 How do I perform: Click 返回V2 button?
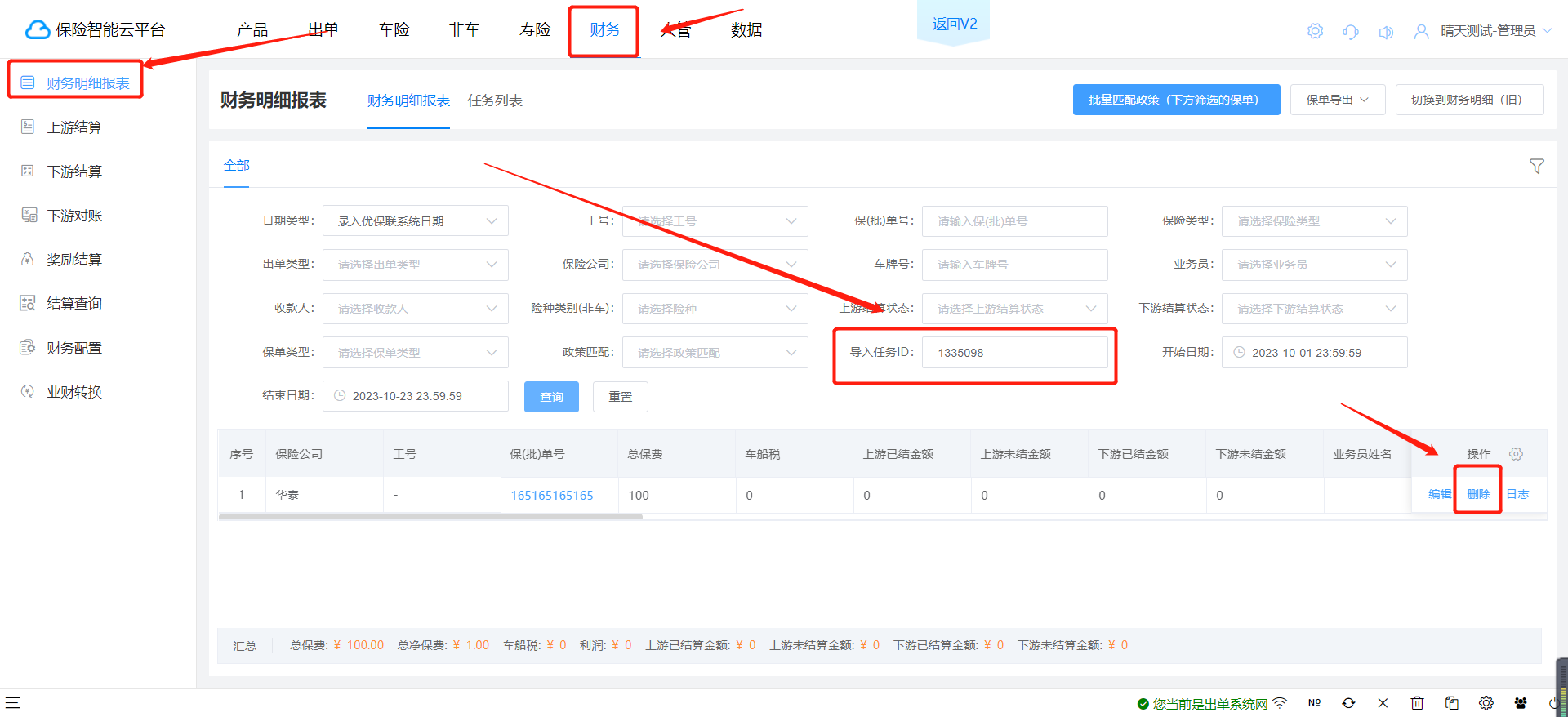(x=954, y=24)
